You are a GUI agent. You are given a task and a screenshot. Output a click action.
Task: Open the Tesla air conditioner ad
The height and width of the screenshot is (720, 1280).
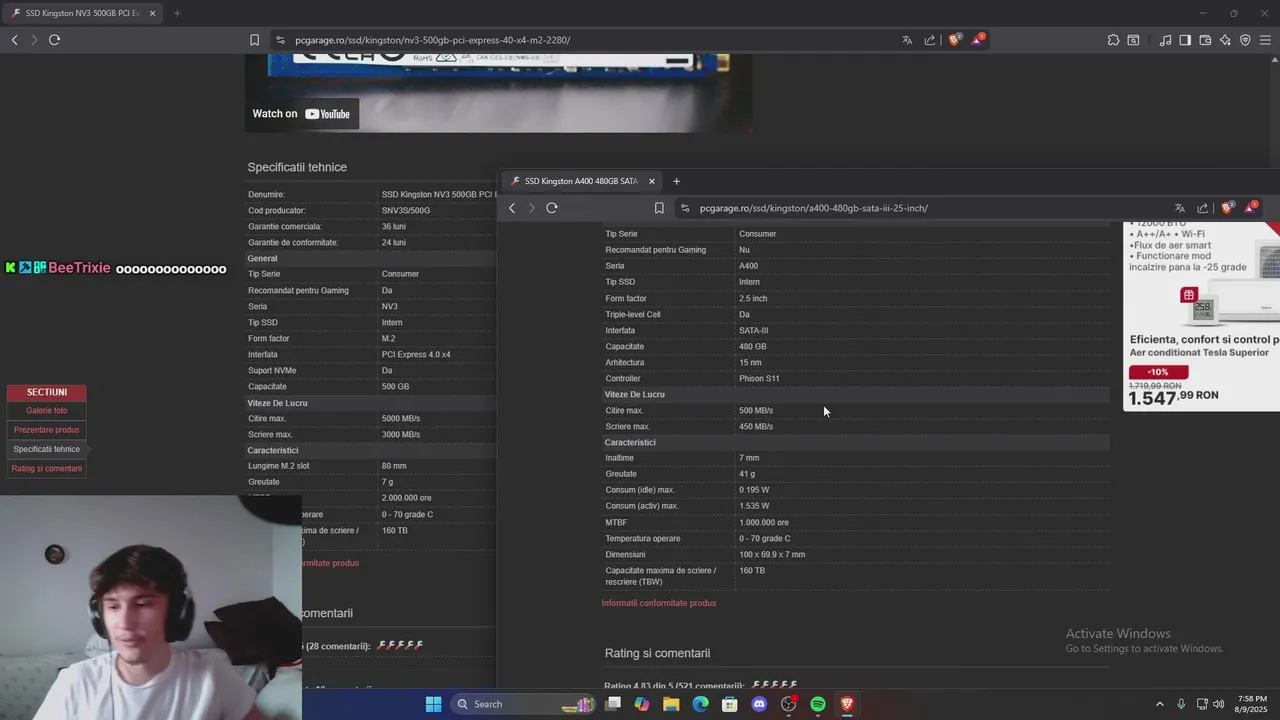coord(1202,315)
